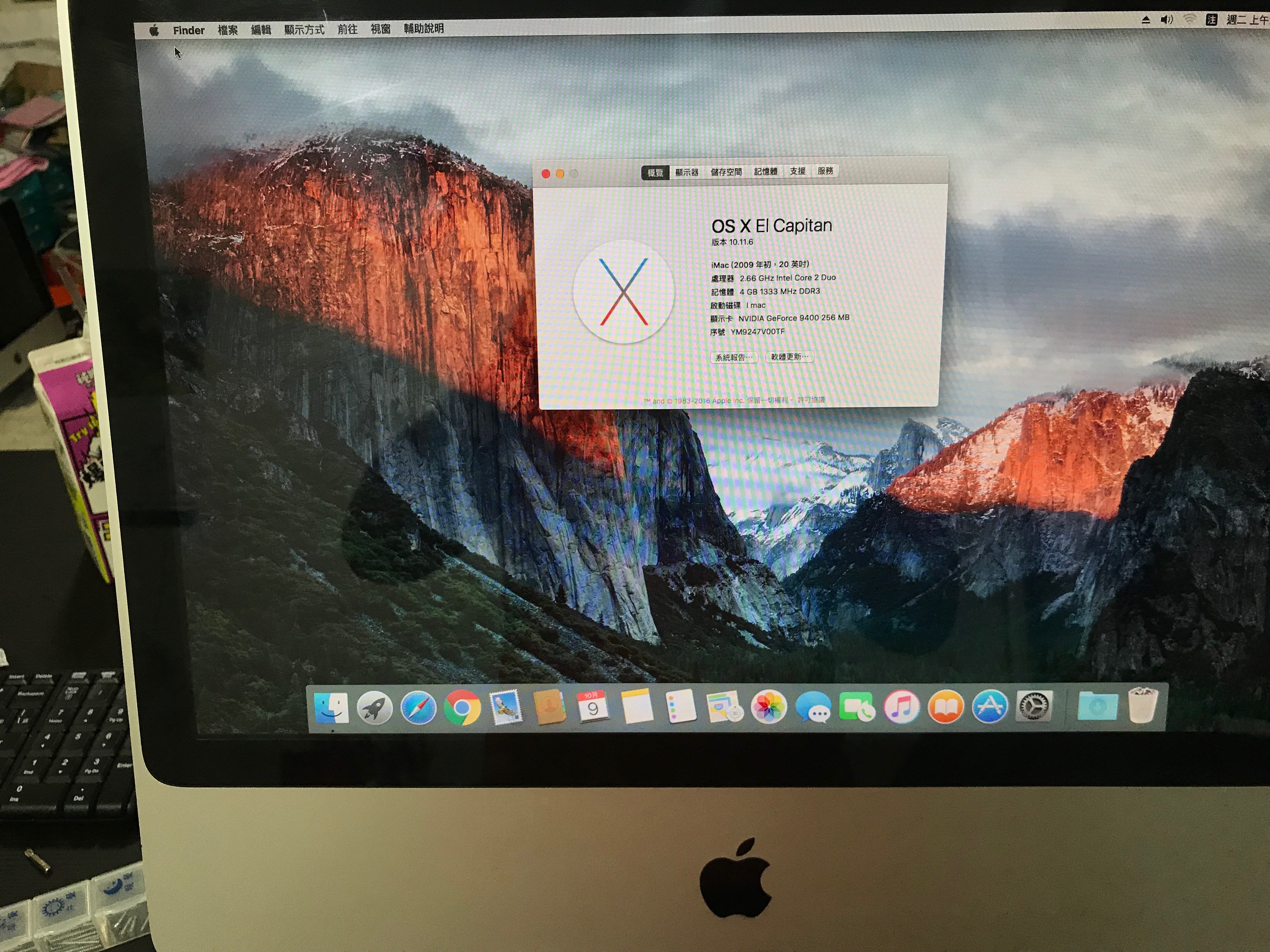Open Notes icon in Dock
This screenshot has height=952, width=1270.
click(x=637, y=706)
